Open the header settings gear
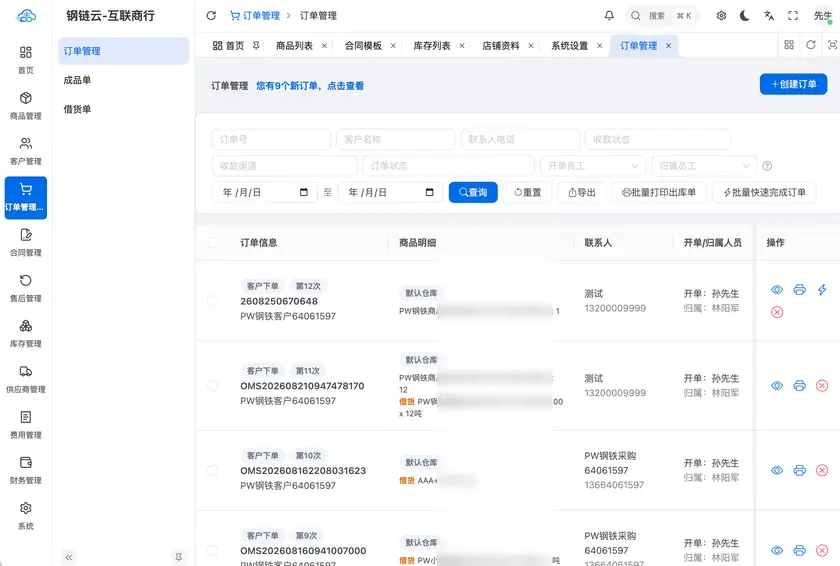Image resolution: width=840 pixels, height=566 pixels. (721, 16)
